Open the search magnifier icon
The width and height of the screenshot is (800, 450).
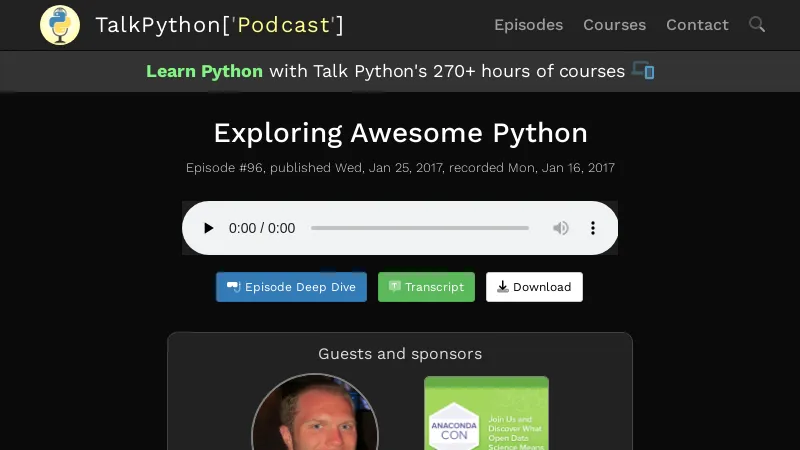click(x=757, y=25)
